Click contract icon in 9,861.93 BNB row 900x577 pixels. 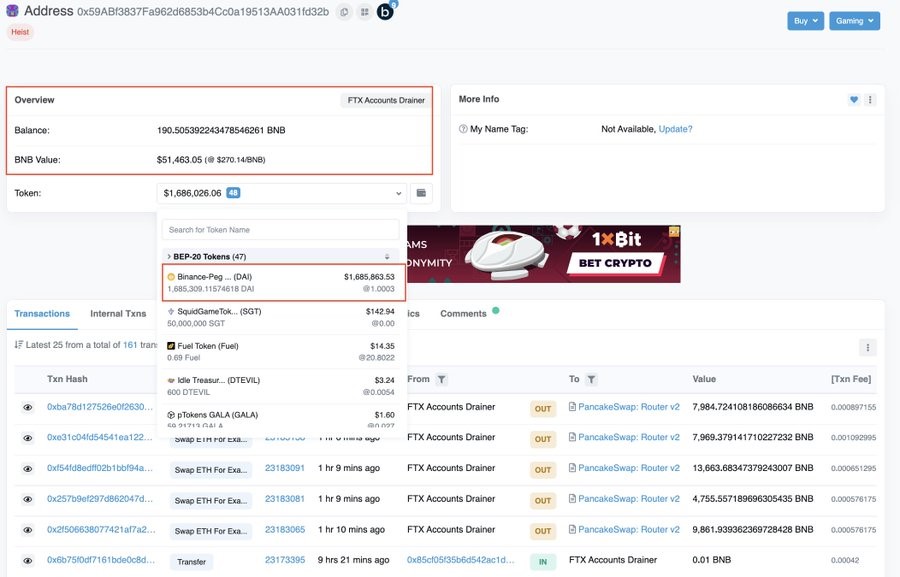(572, 529)
